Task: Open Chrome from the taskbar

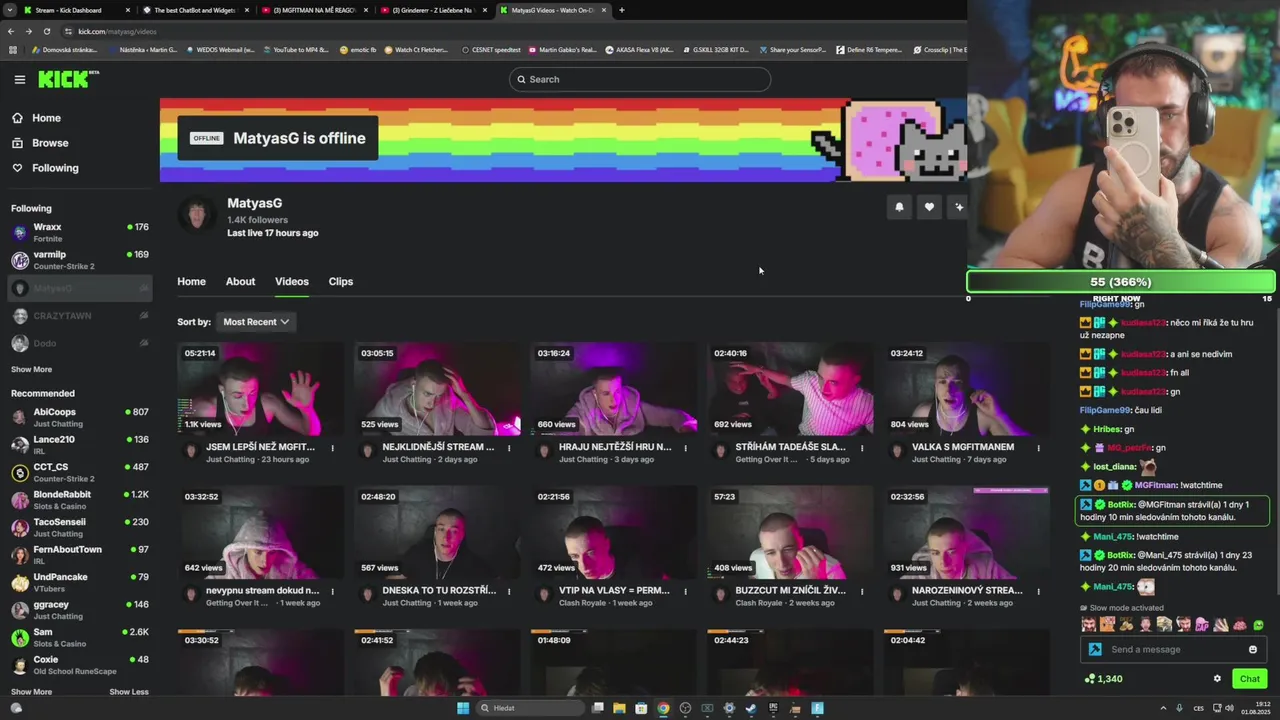Action: 663,708
